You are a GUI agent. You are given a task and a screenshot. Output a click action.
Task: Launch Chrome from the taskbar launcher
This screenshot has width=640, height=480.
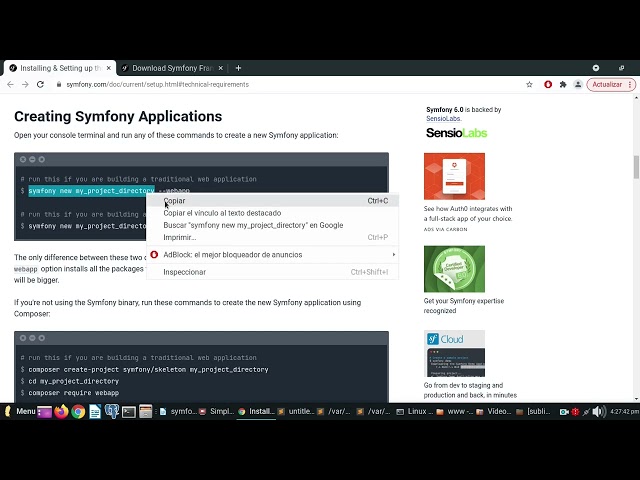coord(78,411)
